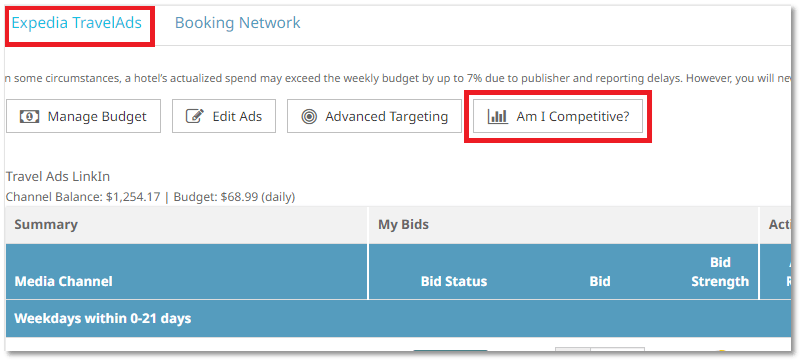The image size is (802, 362).
Task: Click the Bid Strength column header
Action: [720, 272]
